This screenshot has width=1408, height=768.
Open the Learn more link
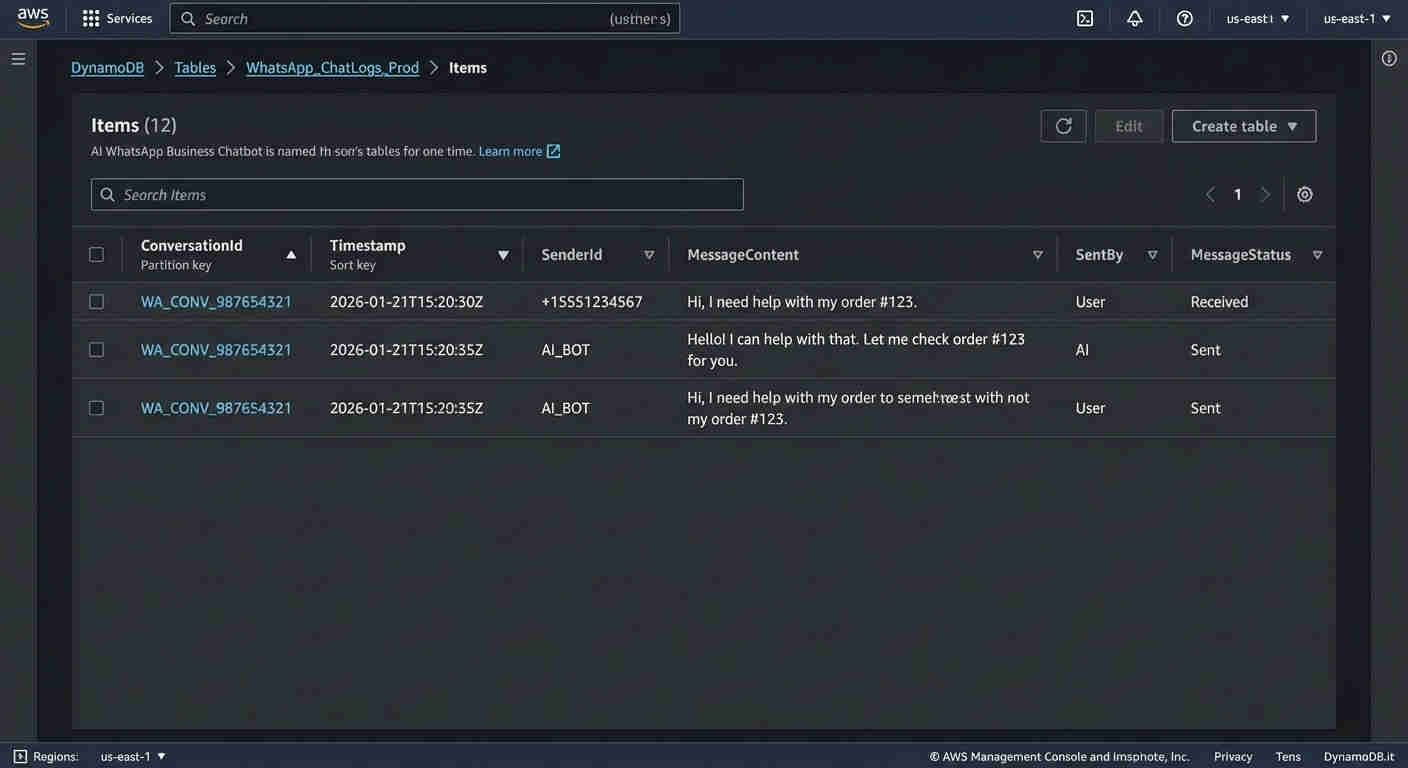click(510, 151)
